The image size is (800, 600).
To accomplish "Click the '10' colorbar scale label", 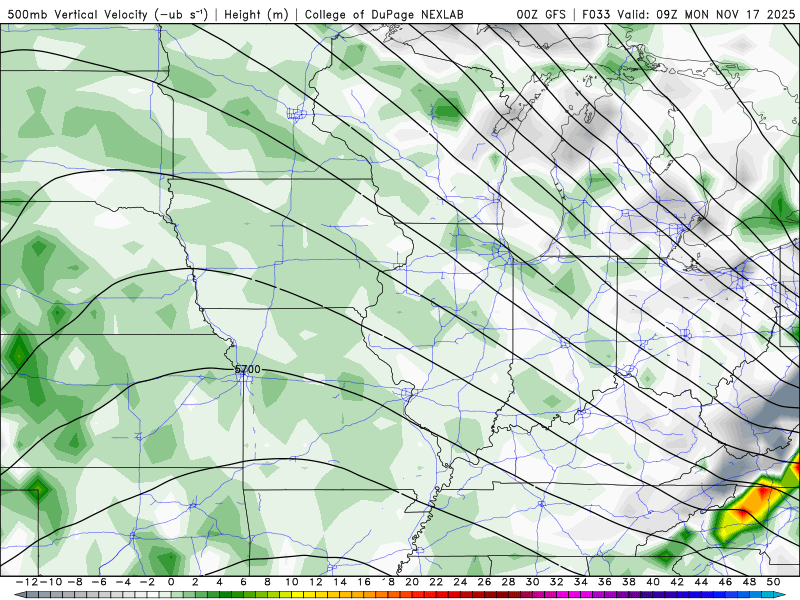I will (291, 582).
